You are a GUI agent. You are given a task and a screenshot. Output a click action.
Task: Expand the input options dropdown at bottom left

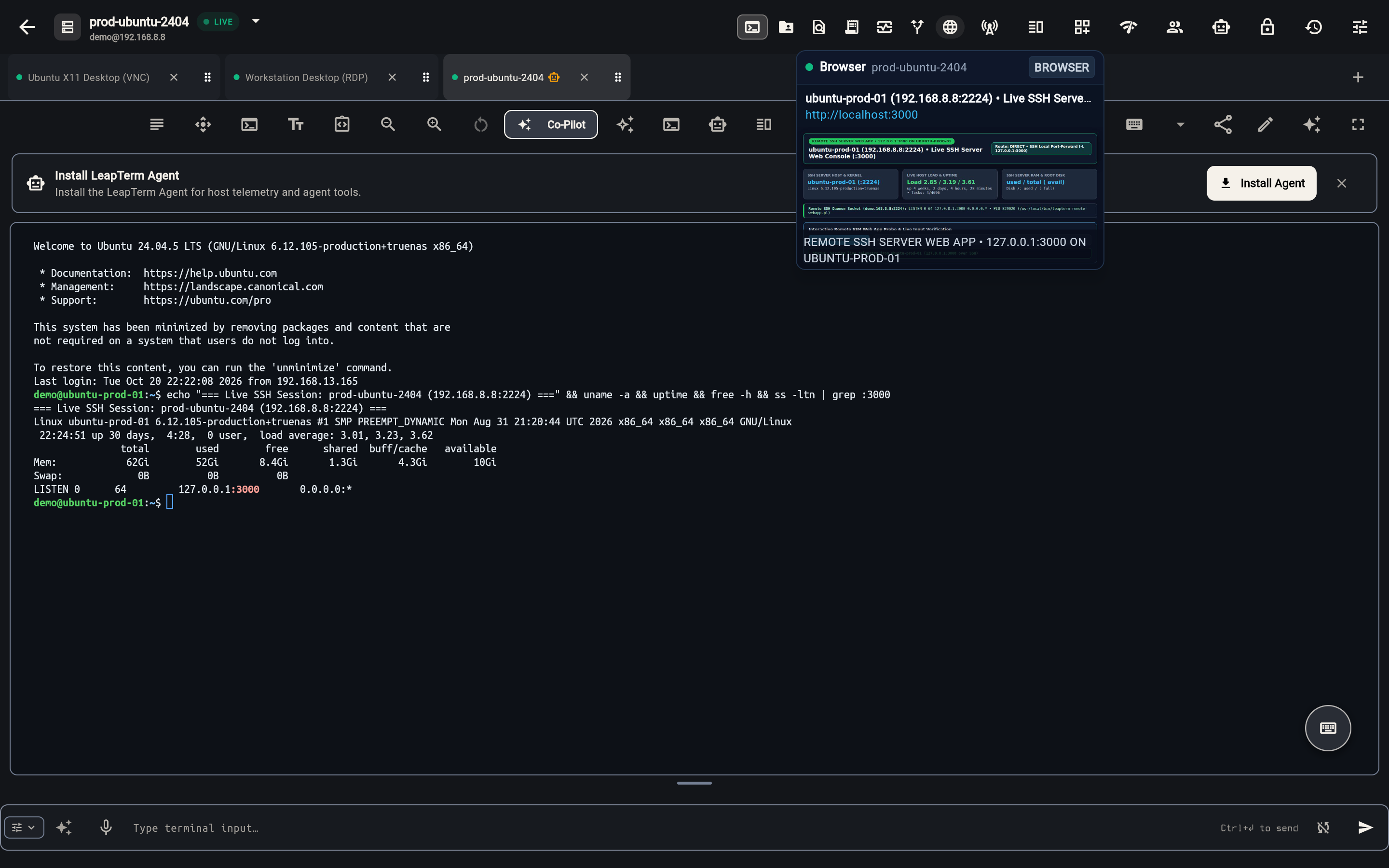pyautogui.click(x=24, y=827)
